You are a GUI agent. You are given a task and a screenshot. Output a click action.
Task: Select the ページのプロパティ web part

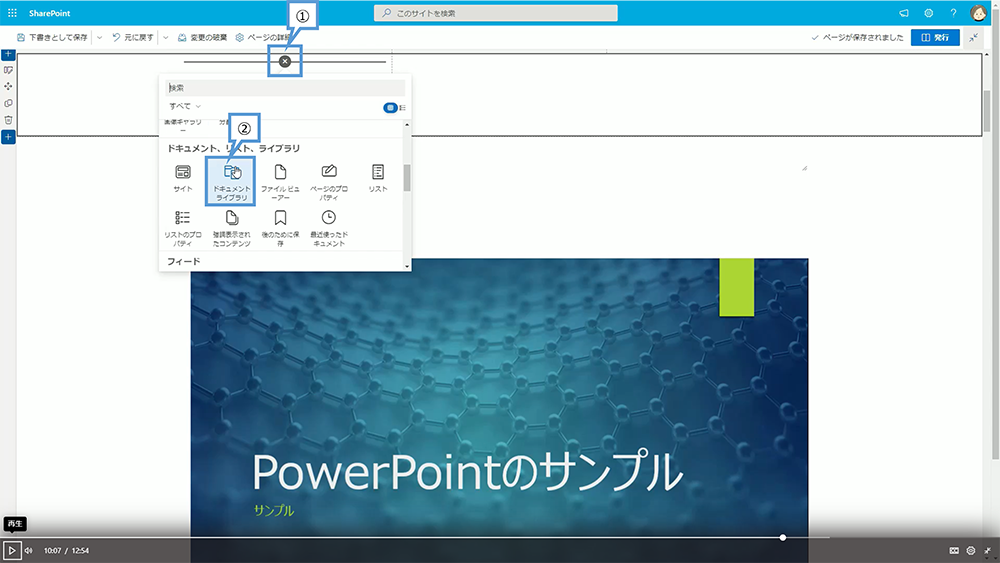click(x=329, y=182)
